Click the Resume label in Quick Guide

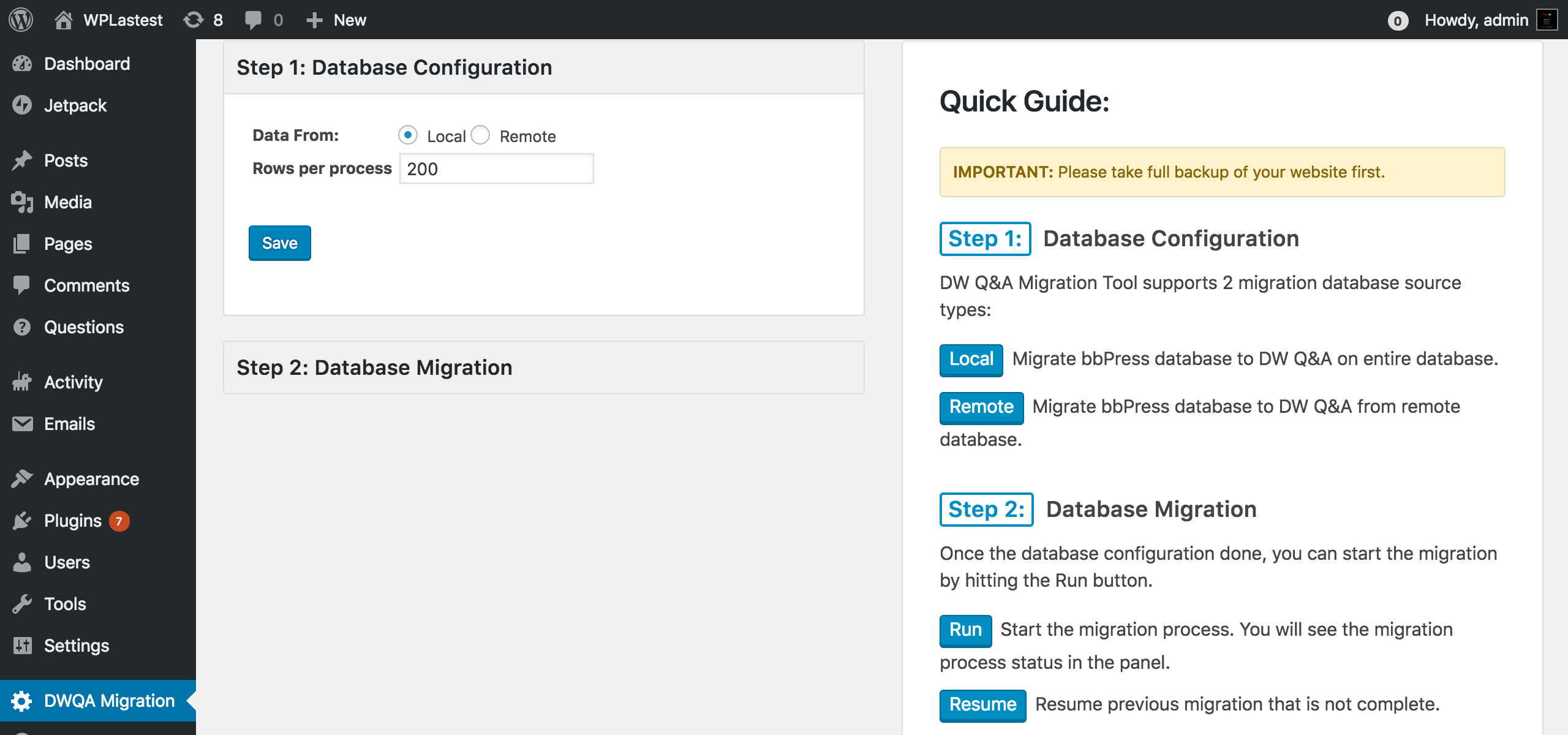pos(982,705)
